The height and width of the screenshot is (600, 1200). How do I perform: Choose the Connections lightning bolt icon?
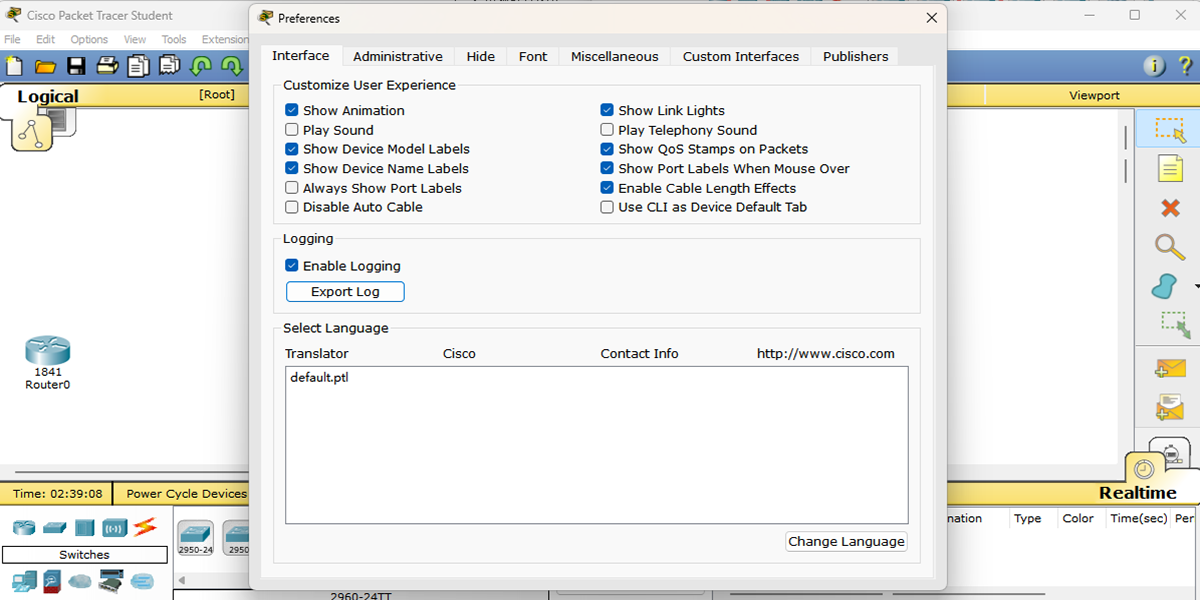[x=145, y=526]
